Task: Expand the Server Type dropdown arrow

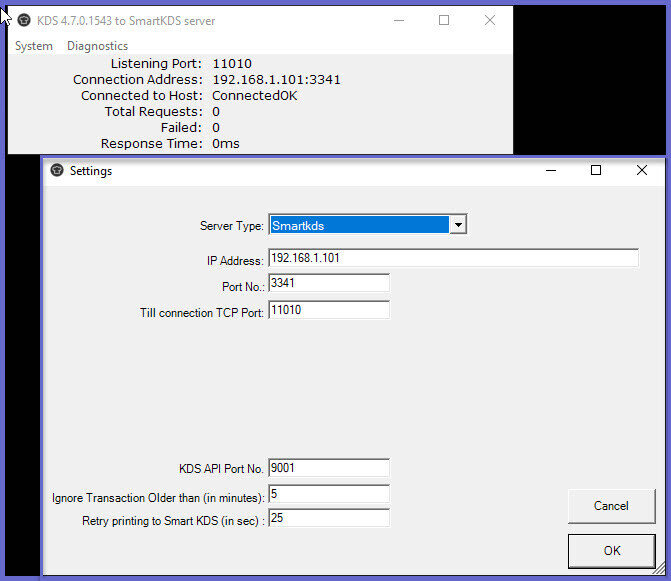Action: [458, 225]
